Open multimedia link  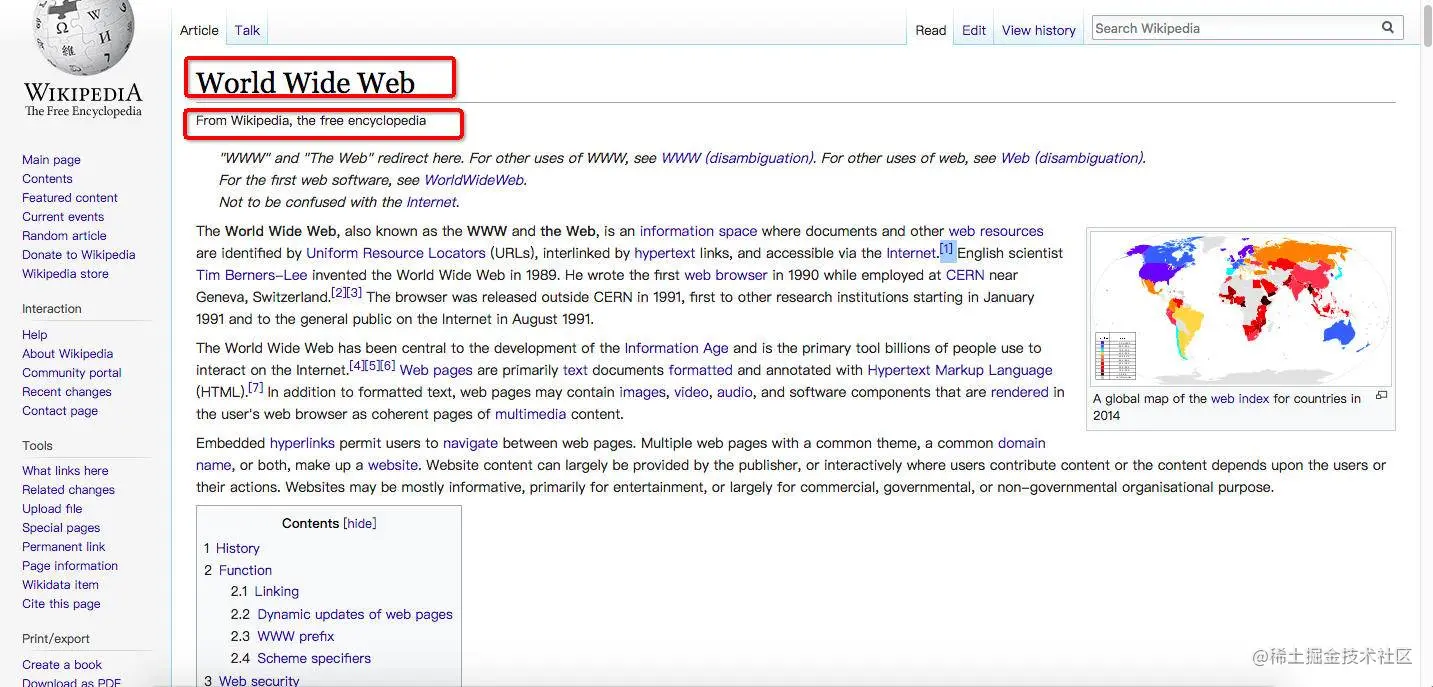point(531,414)
